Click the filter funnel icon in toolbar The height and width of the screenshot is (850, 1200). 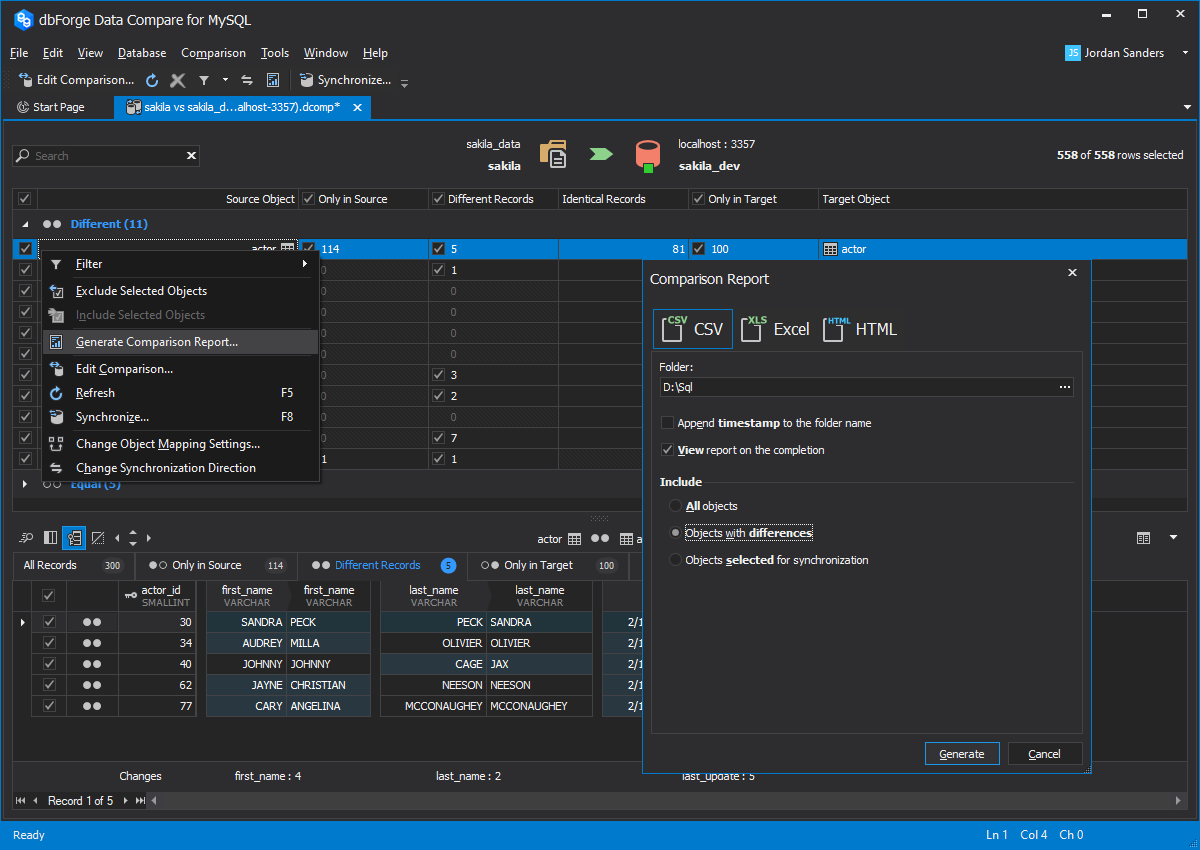[x=204, y=80]
